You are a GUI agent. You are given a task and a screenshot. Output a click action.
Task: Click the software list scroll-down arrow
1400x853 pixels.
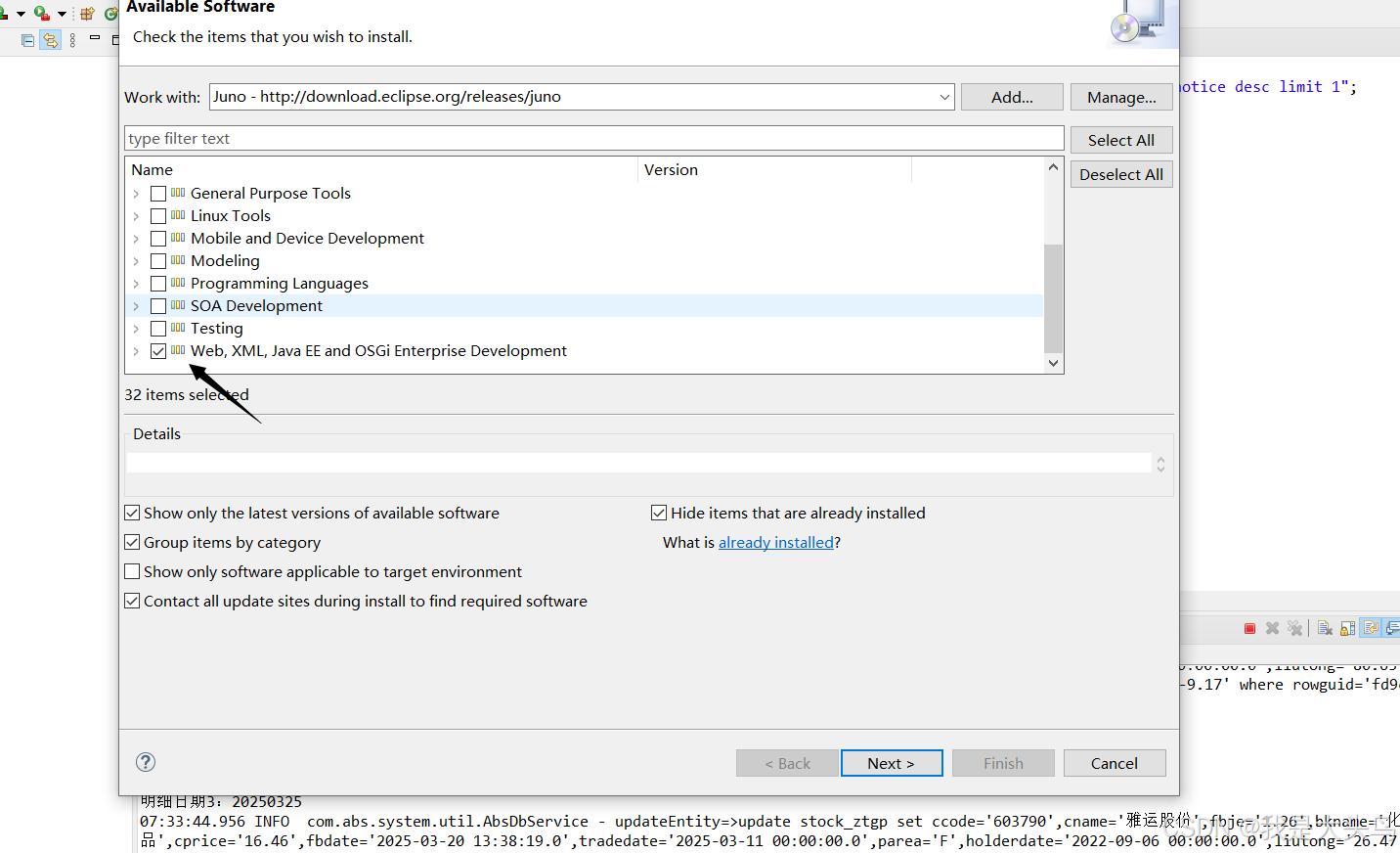point(1053,363)
